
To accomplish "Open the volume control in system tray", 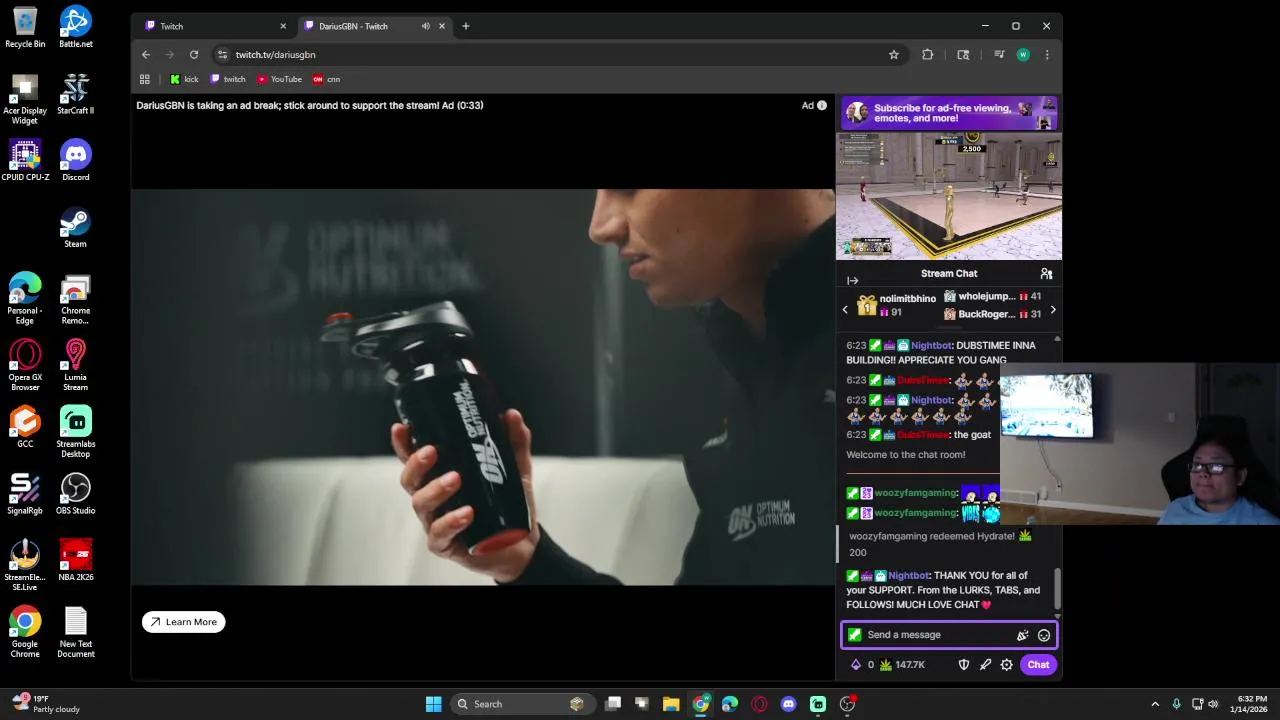I will click(1214, 704).
